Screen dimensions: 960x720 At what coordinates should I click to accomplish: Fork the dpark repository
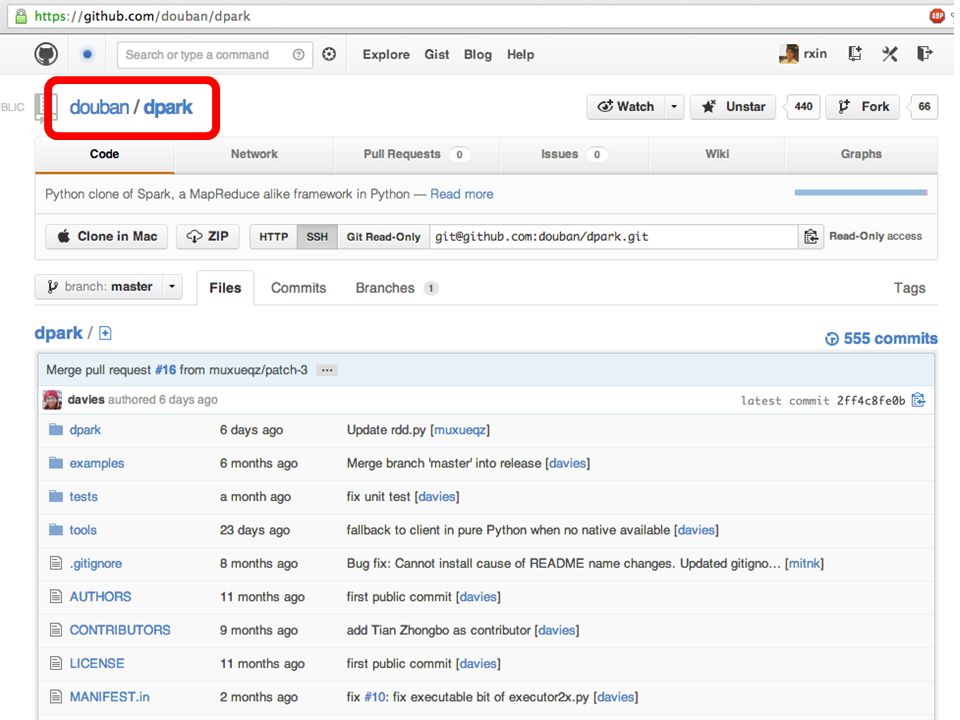pos(863,107)
